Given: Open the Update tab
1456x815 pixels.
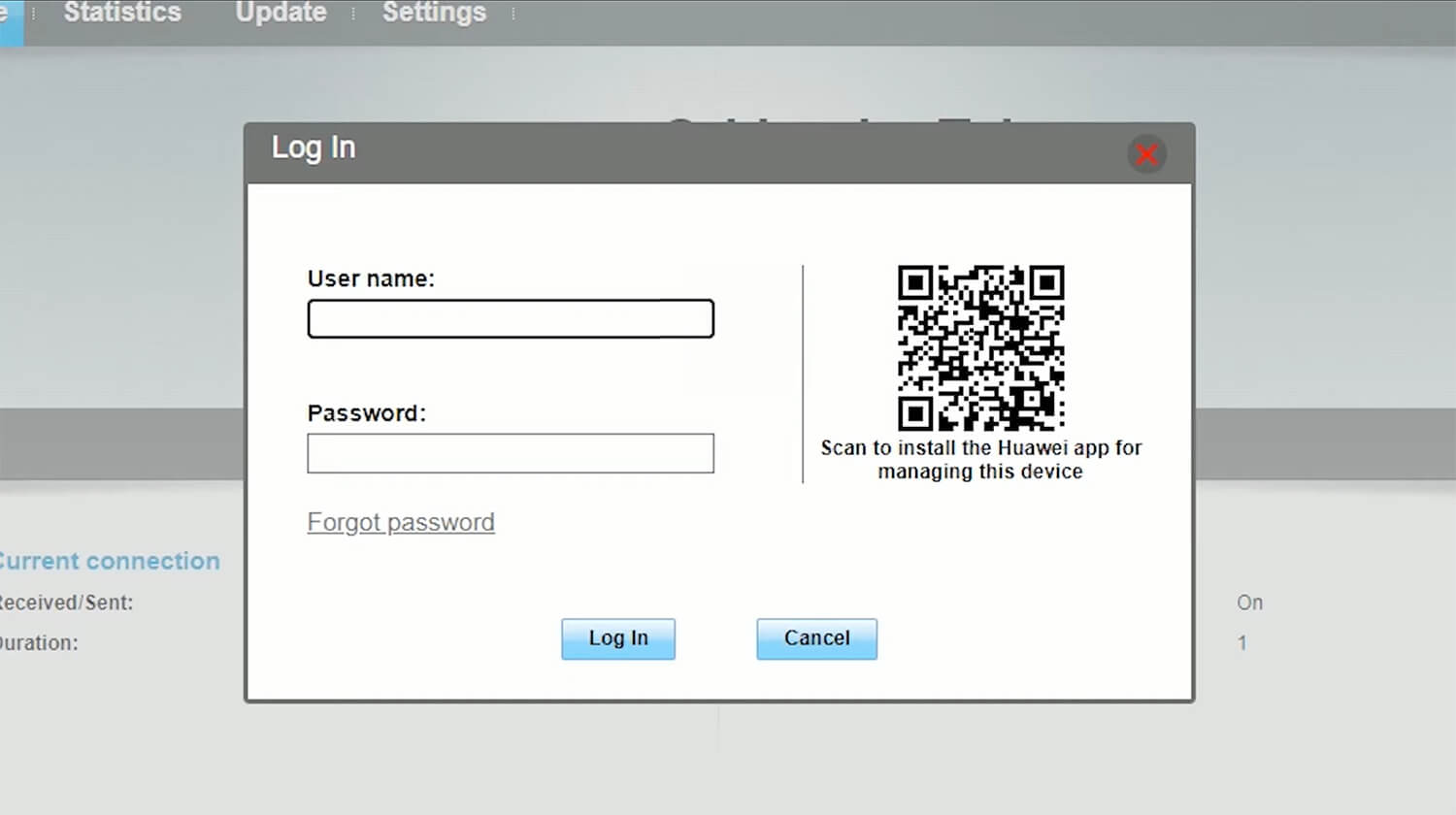Looking at the screenshot, I should (x=281, y=14).
